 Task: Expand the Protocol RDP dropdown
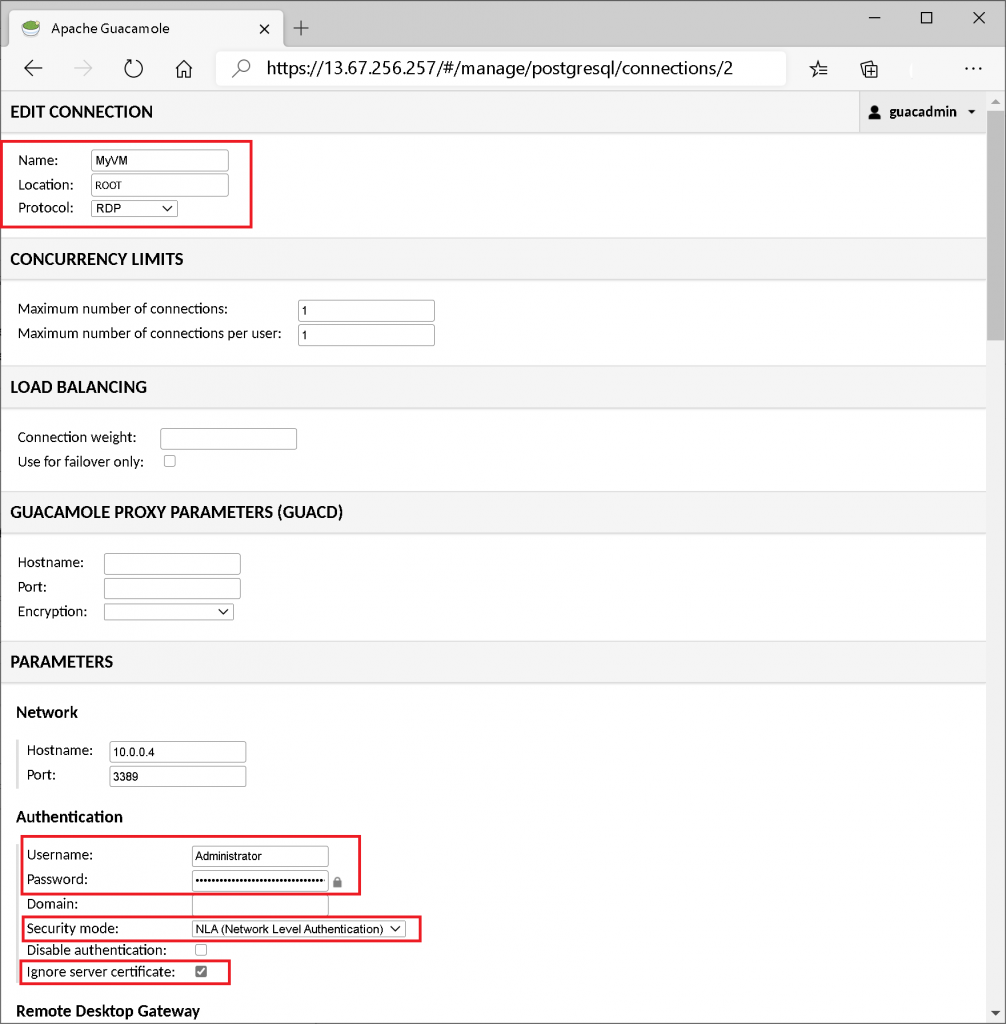(134, 208)
